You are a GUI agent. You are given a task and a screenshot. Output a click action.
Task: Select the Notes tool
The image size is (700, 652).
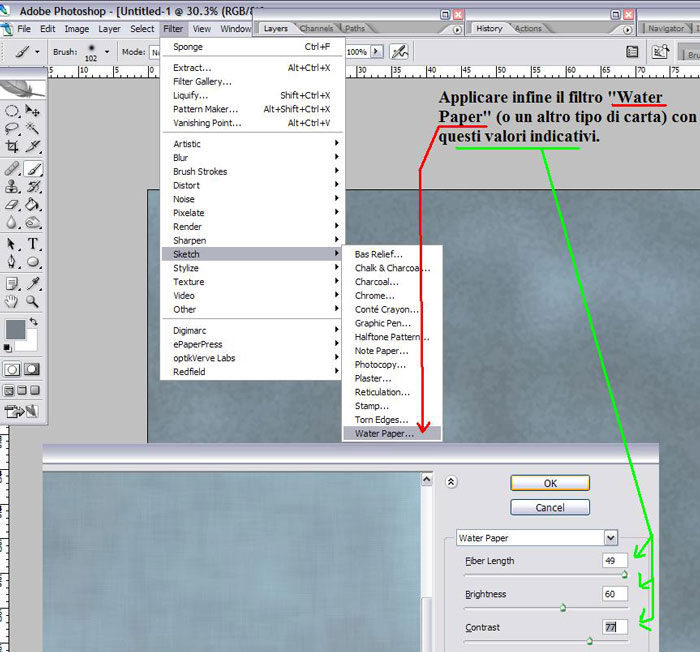coord(12,284)
